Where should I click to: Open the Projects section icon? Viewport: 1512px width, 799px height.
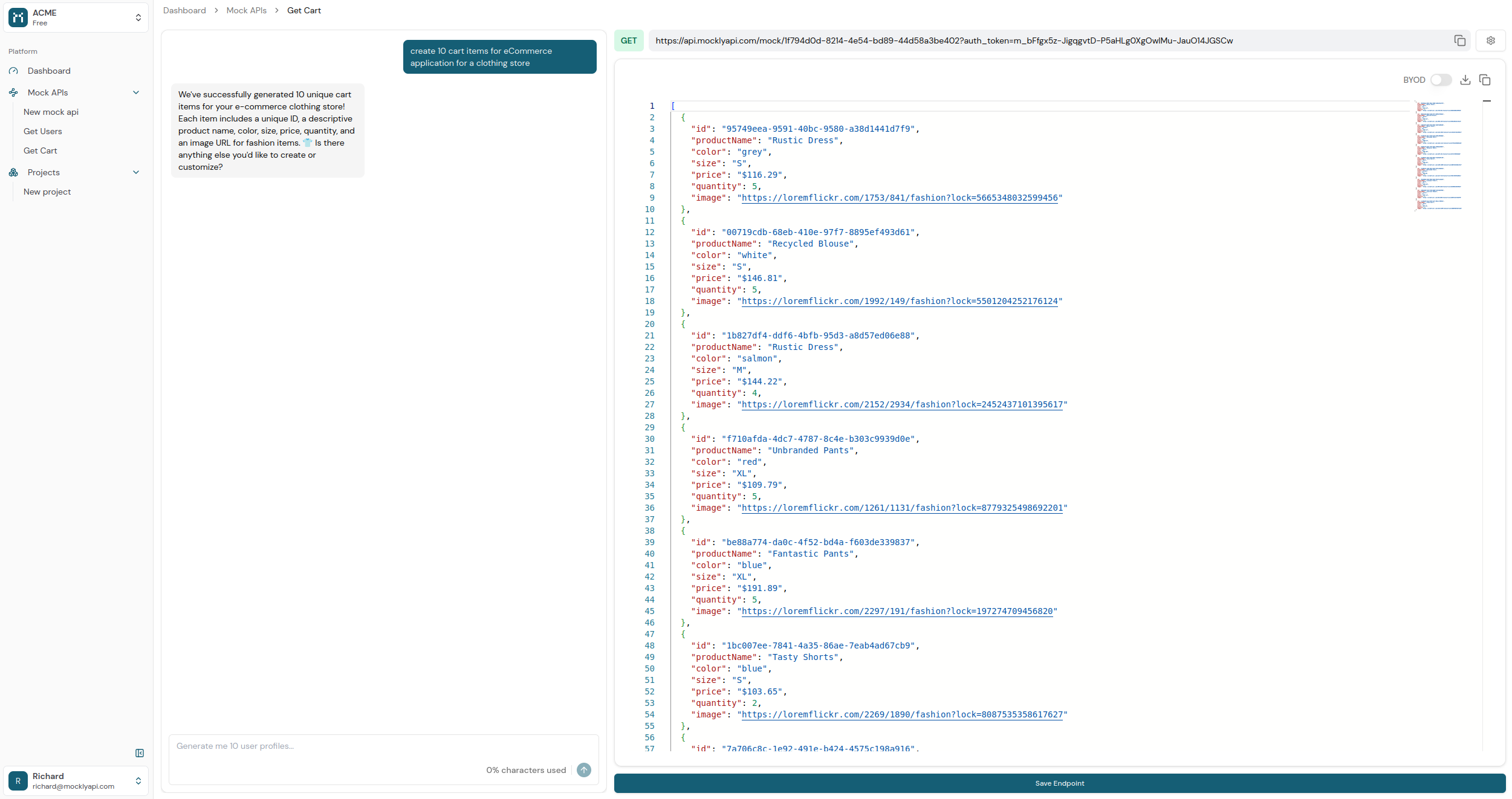coord(13,172)
